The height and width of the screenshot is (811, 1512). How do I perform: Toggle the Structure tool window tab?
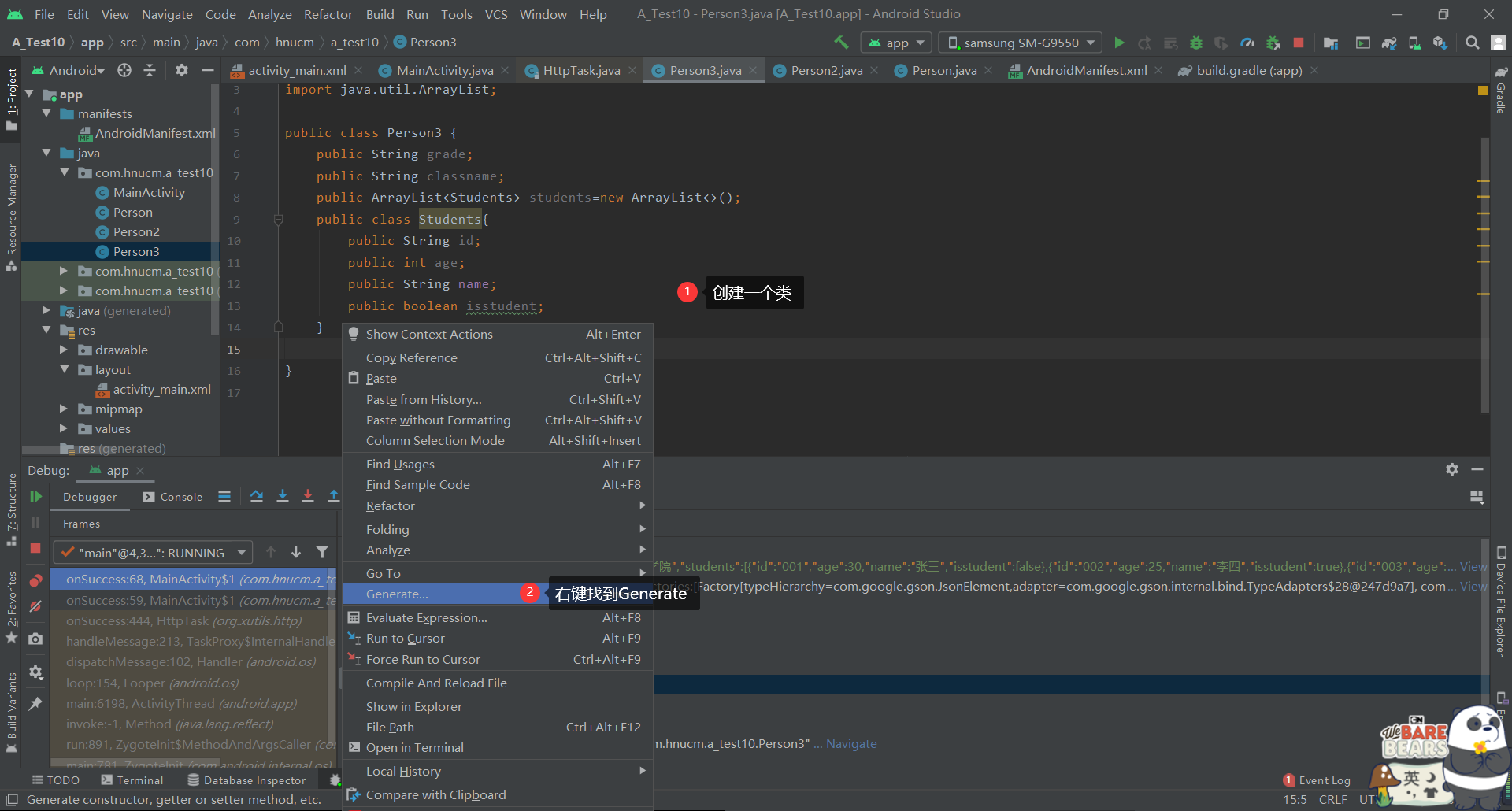[x=12, y=509]
